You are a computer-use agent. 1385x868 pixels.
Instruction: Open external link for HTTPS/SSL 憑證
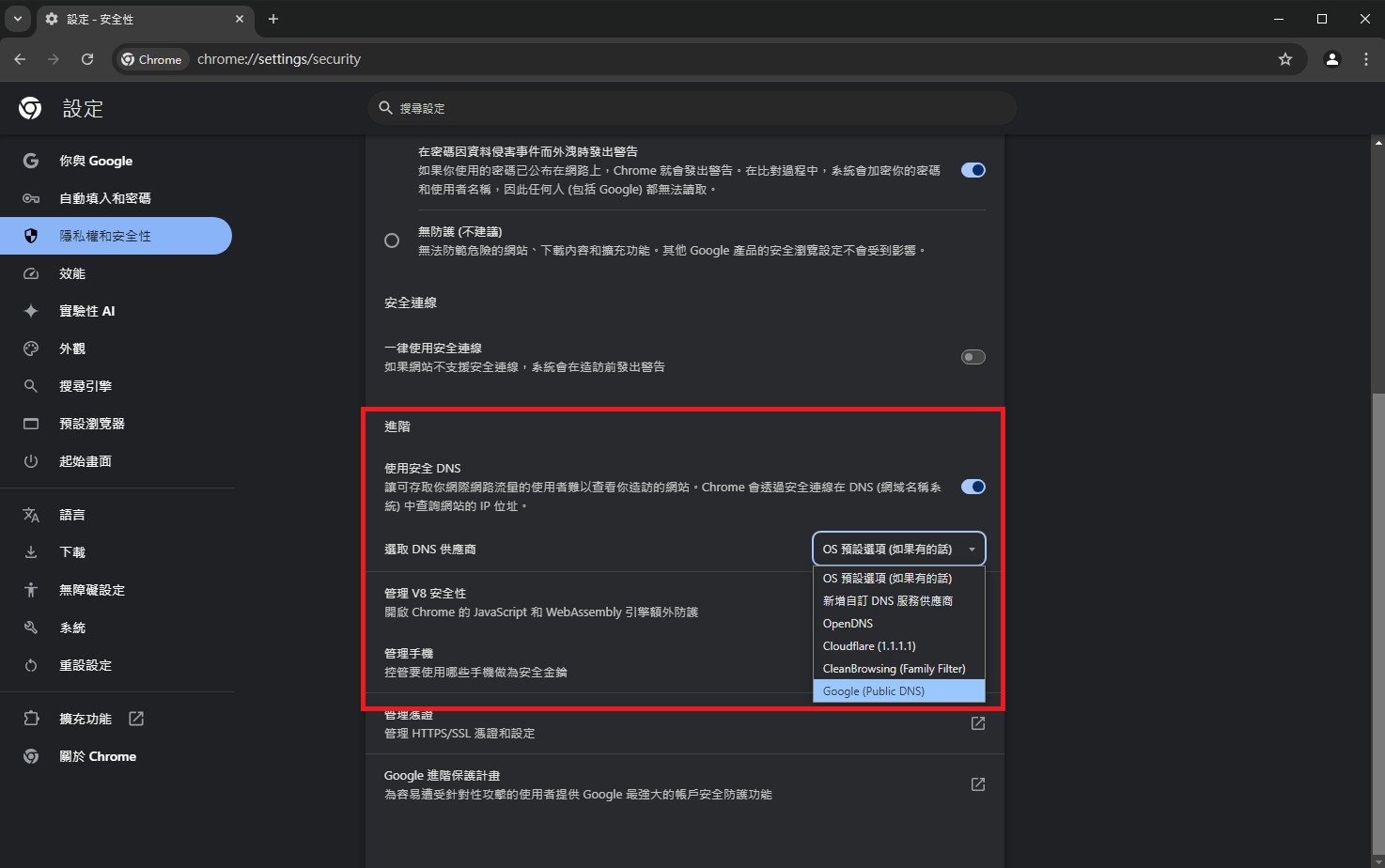click(978, 723)
